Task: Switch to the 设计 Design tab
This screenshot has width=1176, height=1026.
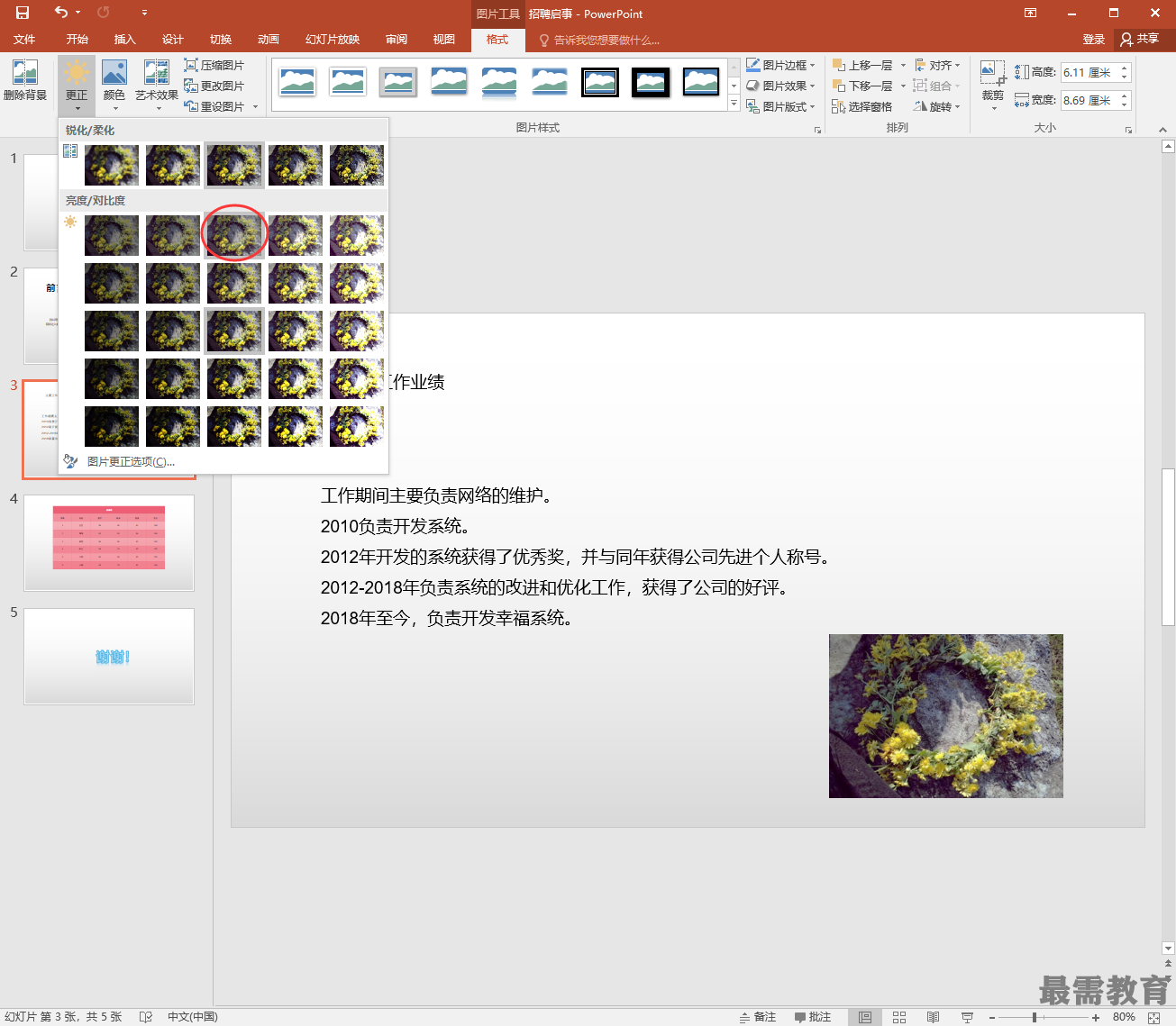Action: click(173, 39)
